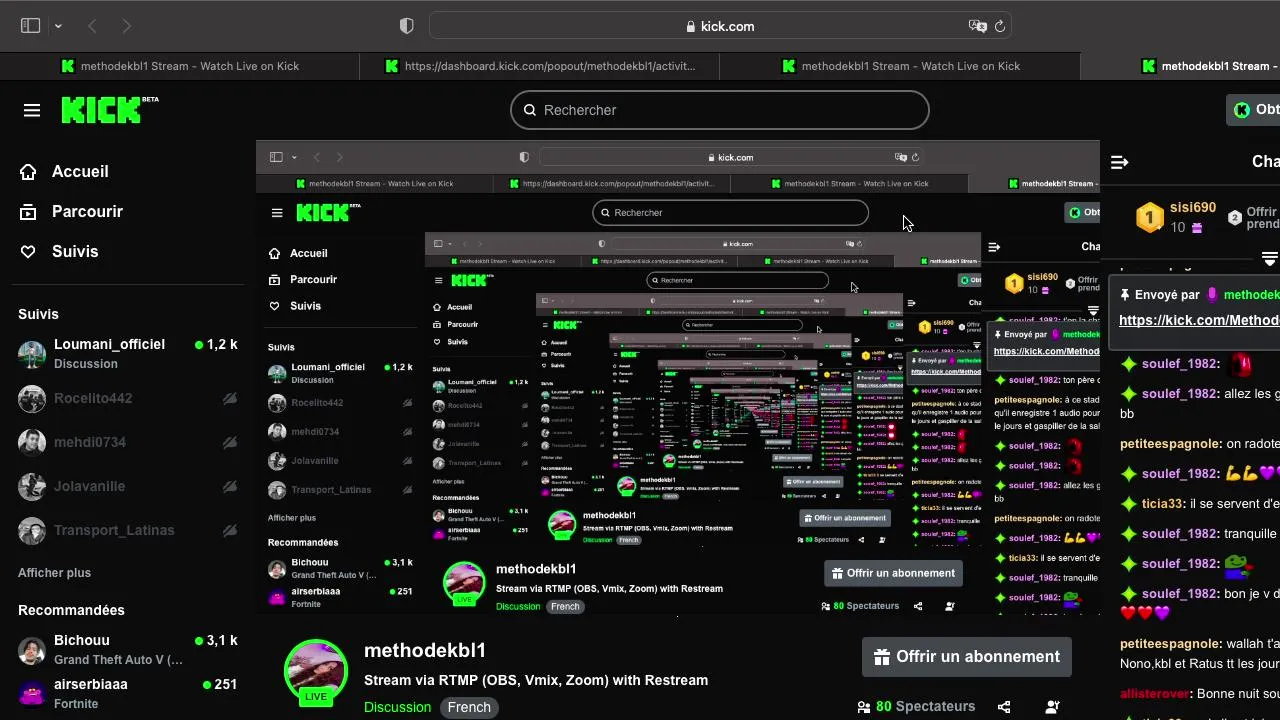This screenshot has height=720, width=1280.
Task: Open mehdi0734 offline channel
Action: (128, 442)
